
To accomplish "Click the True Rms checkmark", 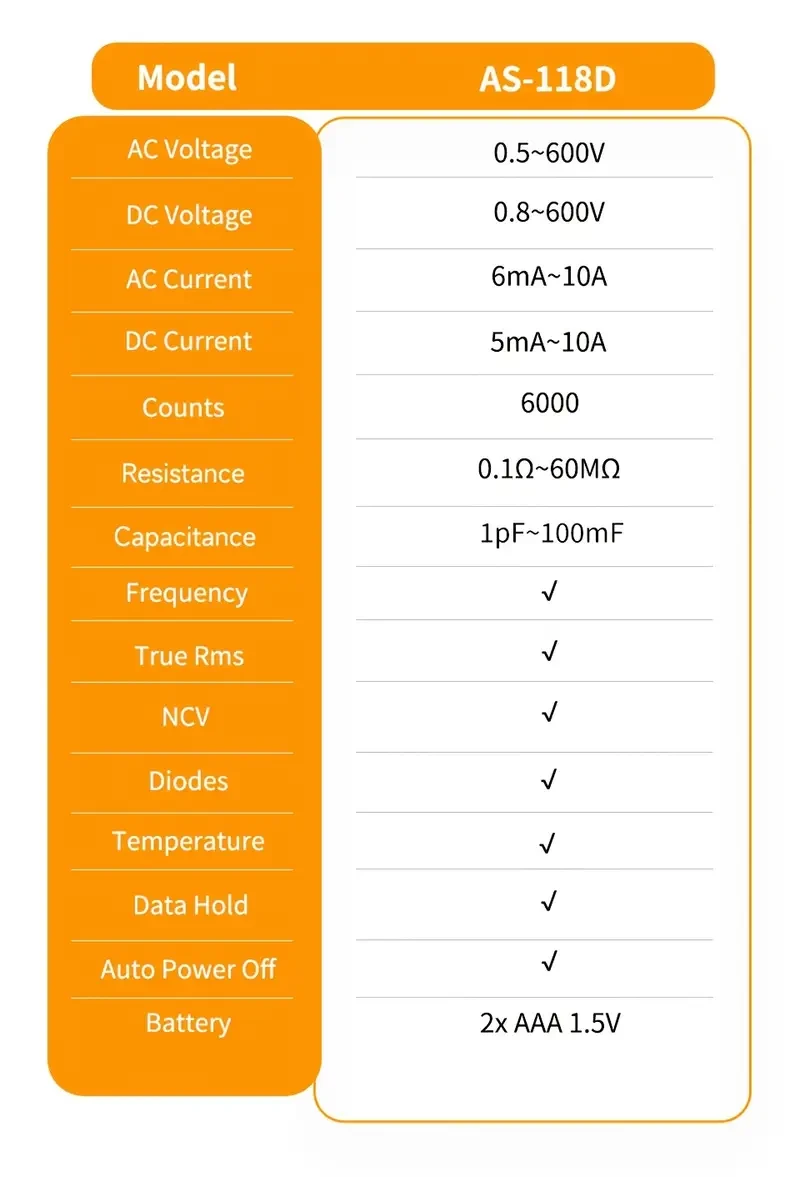I will [x=548, y=652].
